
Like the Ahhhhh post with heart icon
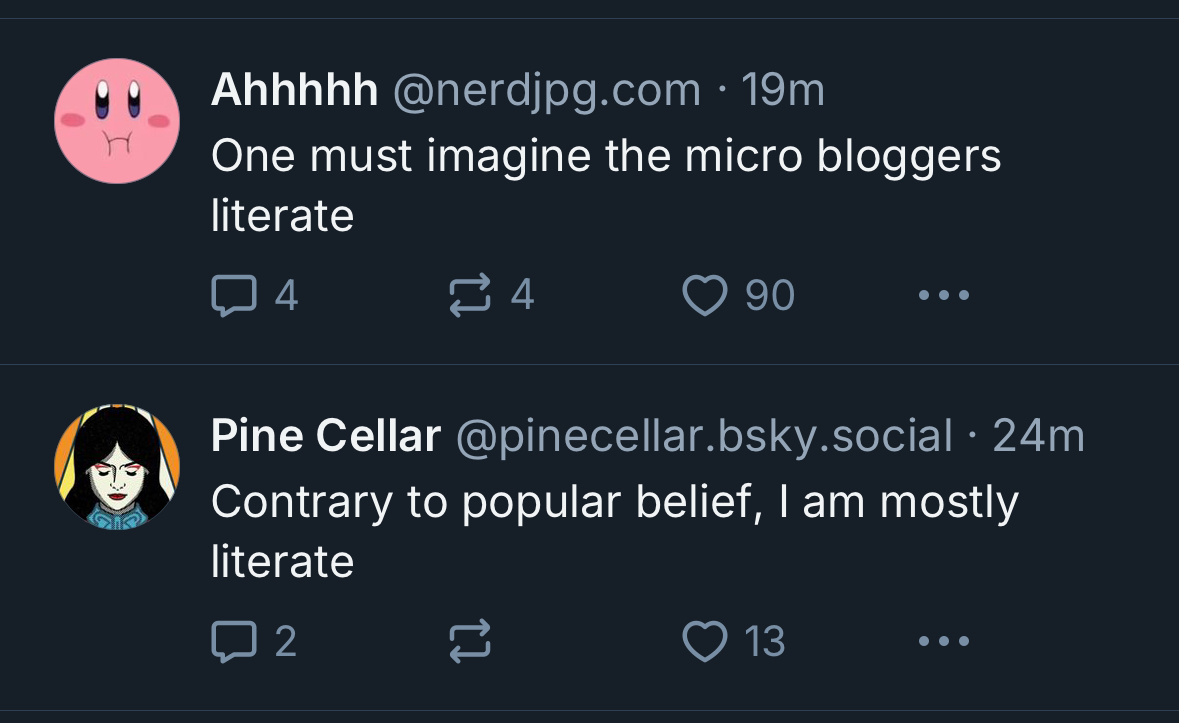[x=704, y=296]
